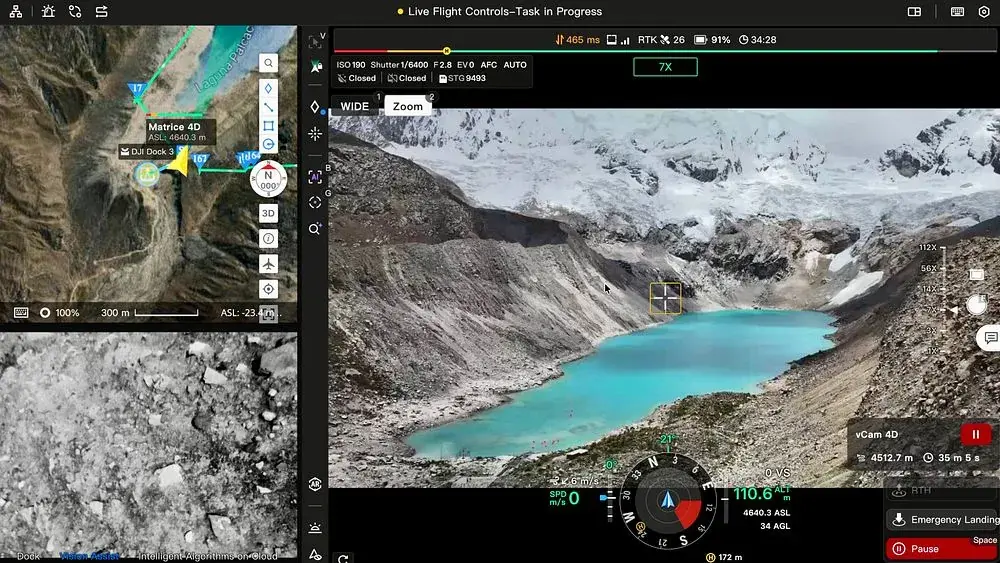Click the pin point diamond icon in camera sidebar
1000x563 pixels.
[315, 107]
